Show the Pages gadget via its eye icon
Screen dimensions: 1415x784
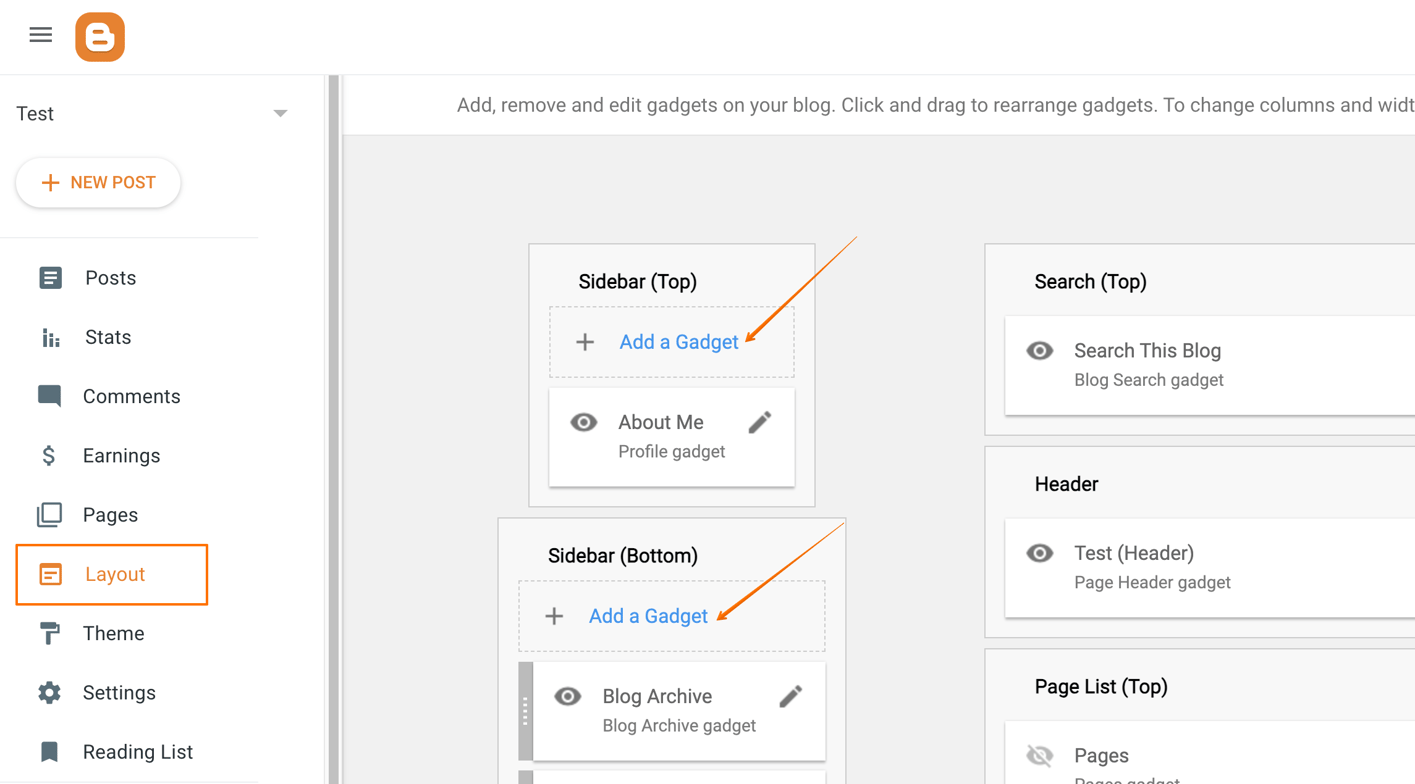tap(1039, 755)
